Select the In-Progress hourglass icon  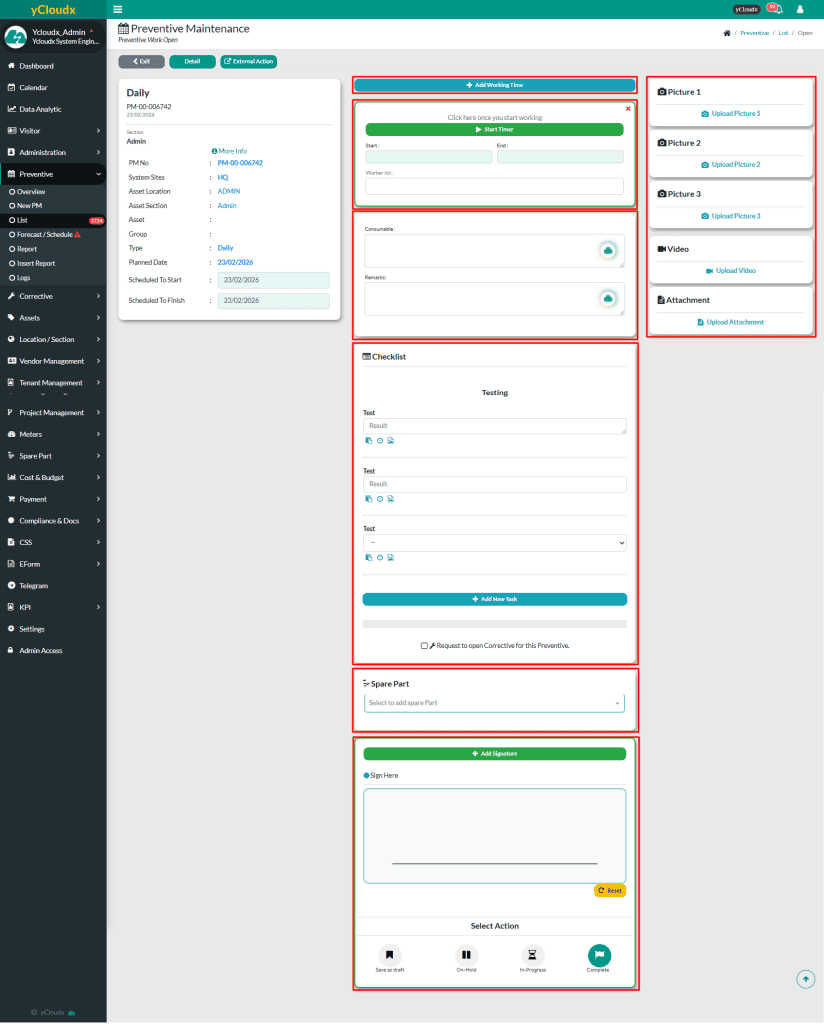[x=533, y=954]
